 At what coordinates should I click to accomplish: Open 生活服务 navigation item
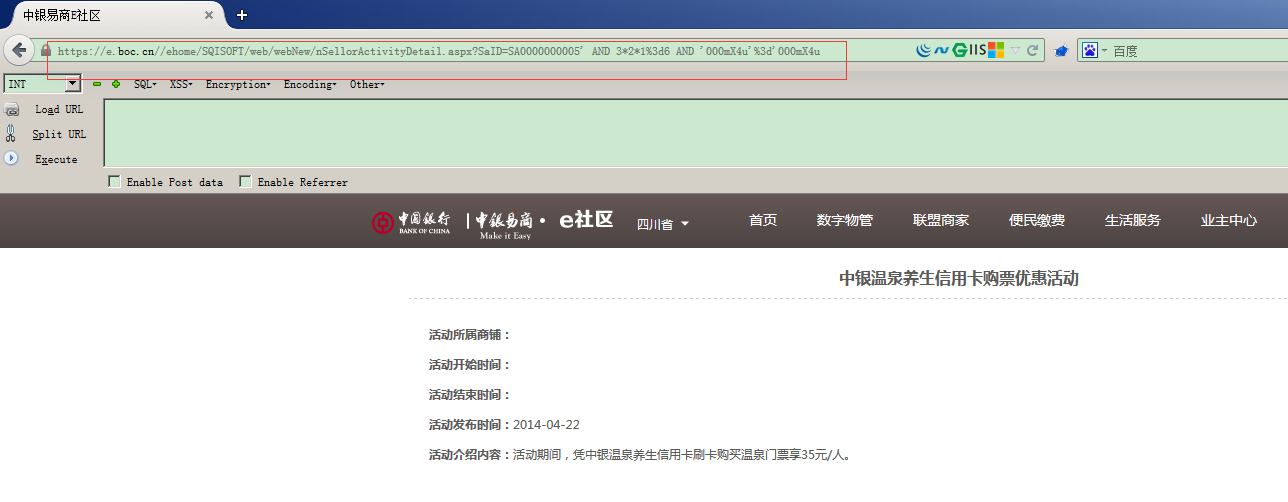[1133, 220]
